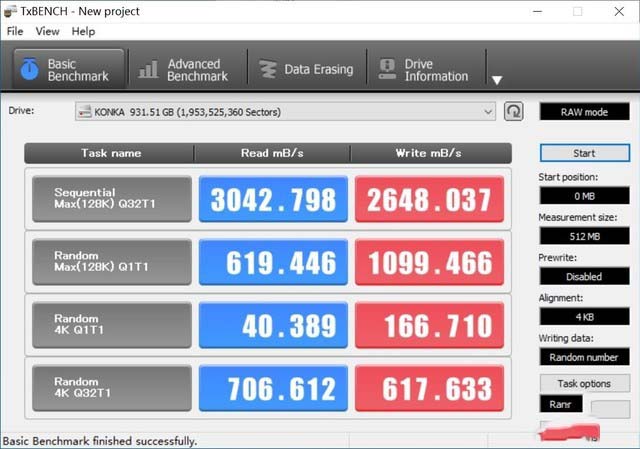The image size is (640, 449).
Task: Open Task options
Action: pos(584,383)
